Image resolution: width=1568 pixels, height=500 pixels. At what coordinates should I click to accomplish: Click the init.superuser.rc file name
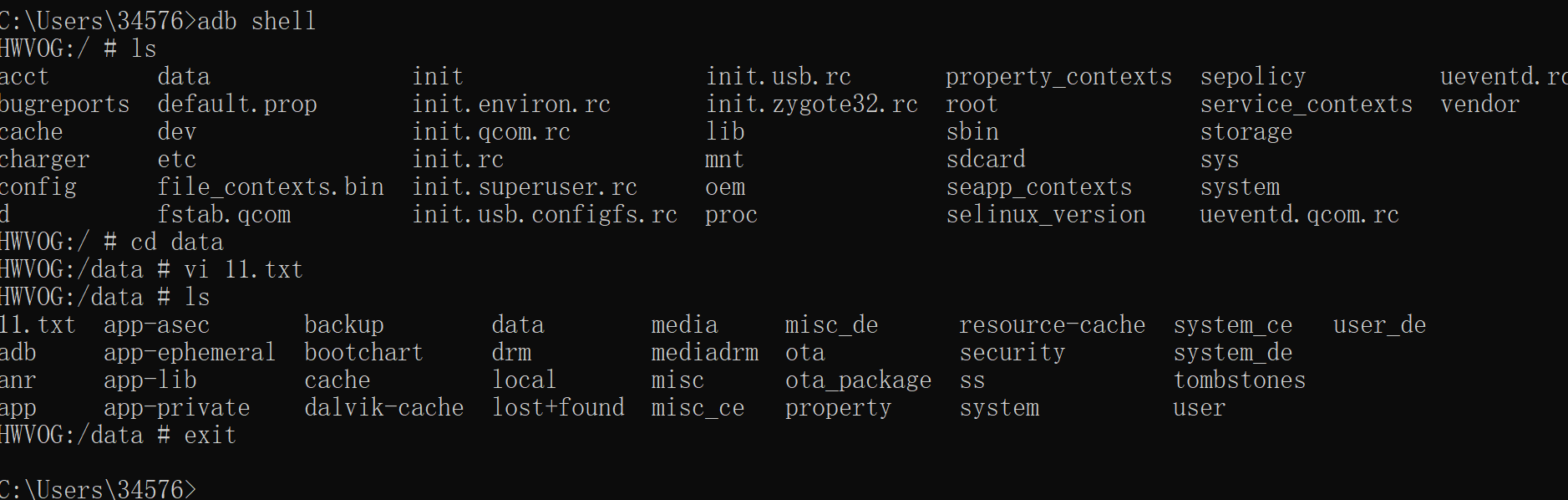pos(525,187)
